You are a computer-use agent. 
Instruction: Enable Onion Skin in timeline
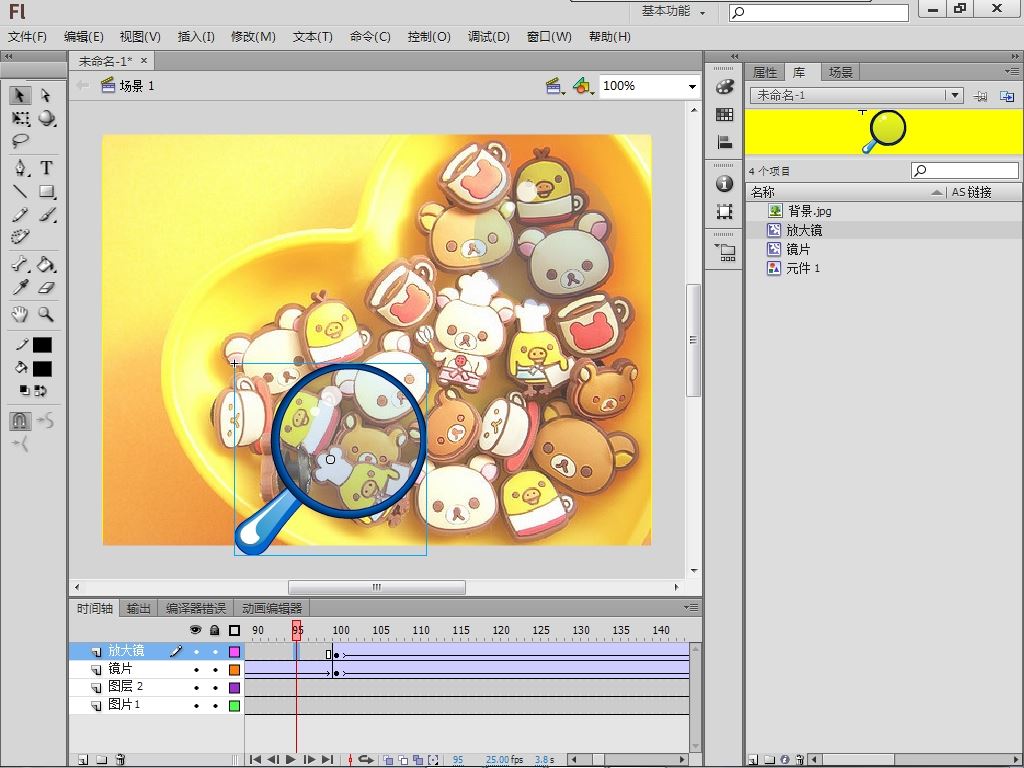388,760
